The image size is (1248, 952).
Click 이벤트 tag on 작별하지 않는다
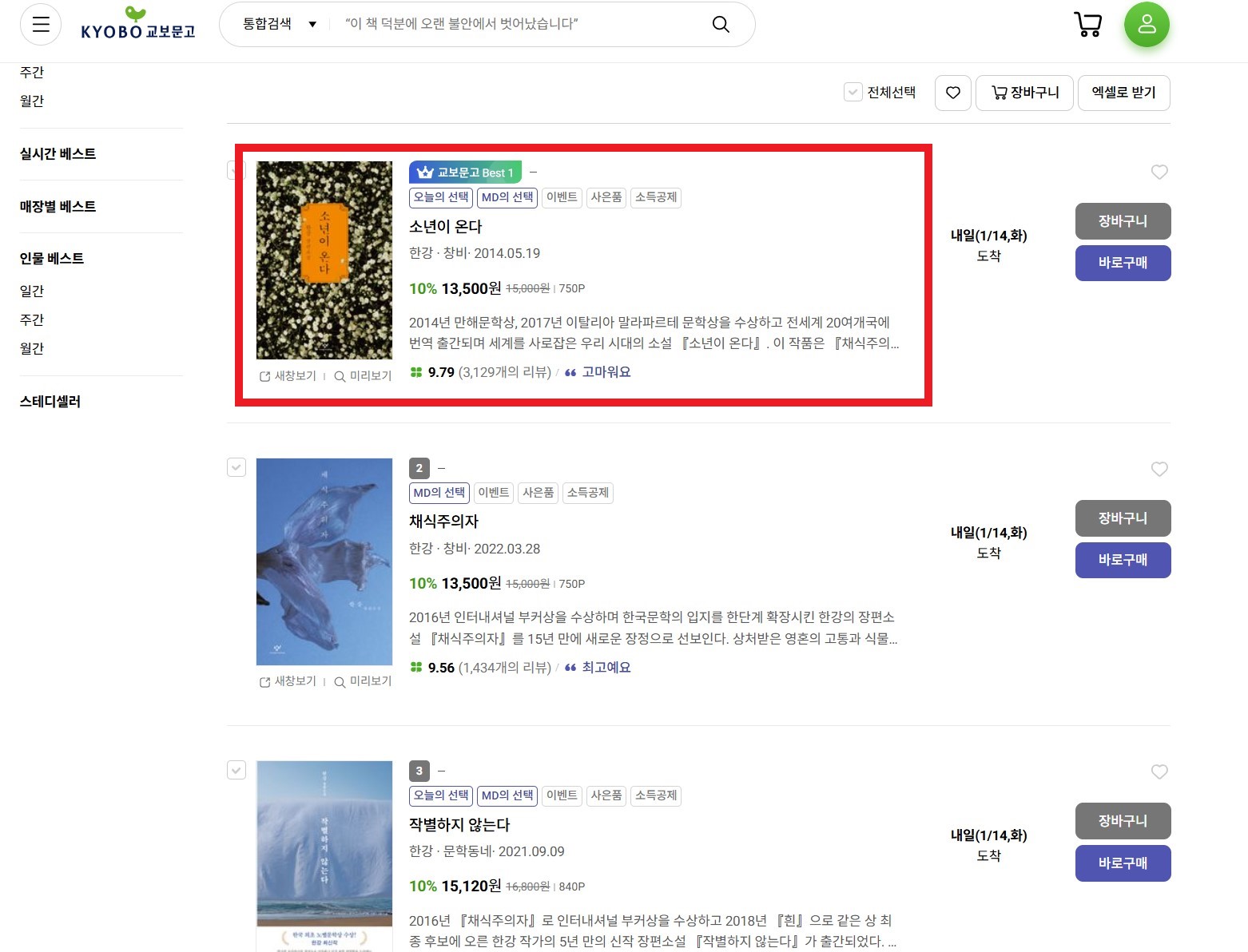tap(562, 795)
